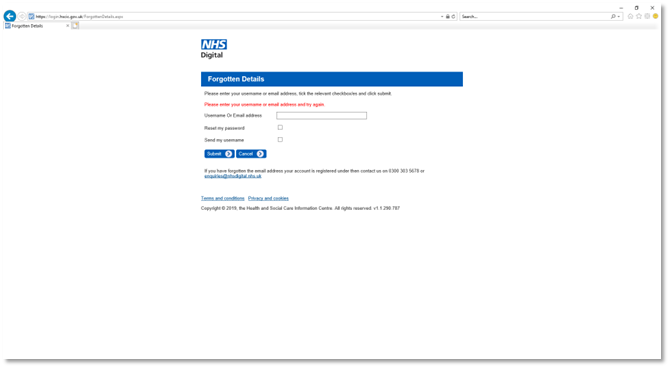Open the enquiries@nhsdigital.nhs.uk email link
670x368 pixels.
coord(233,176)
